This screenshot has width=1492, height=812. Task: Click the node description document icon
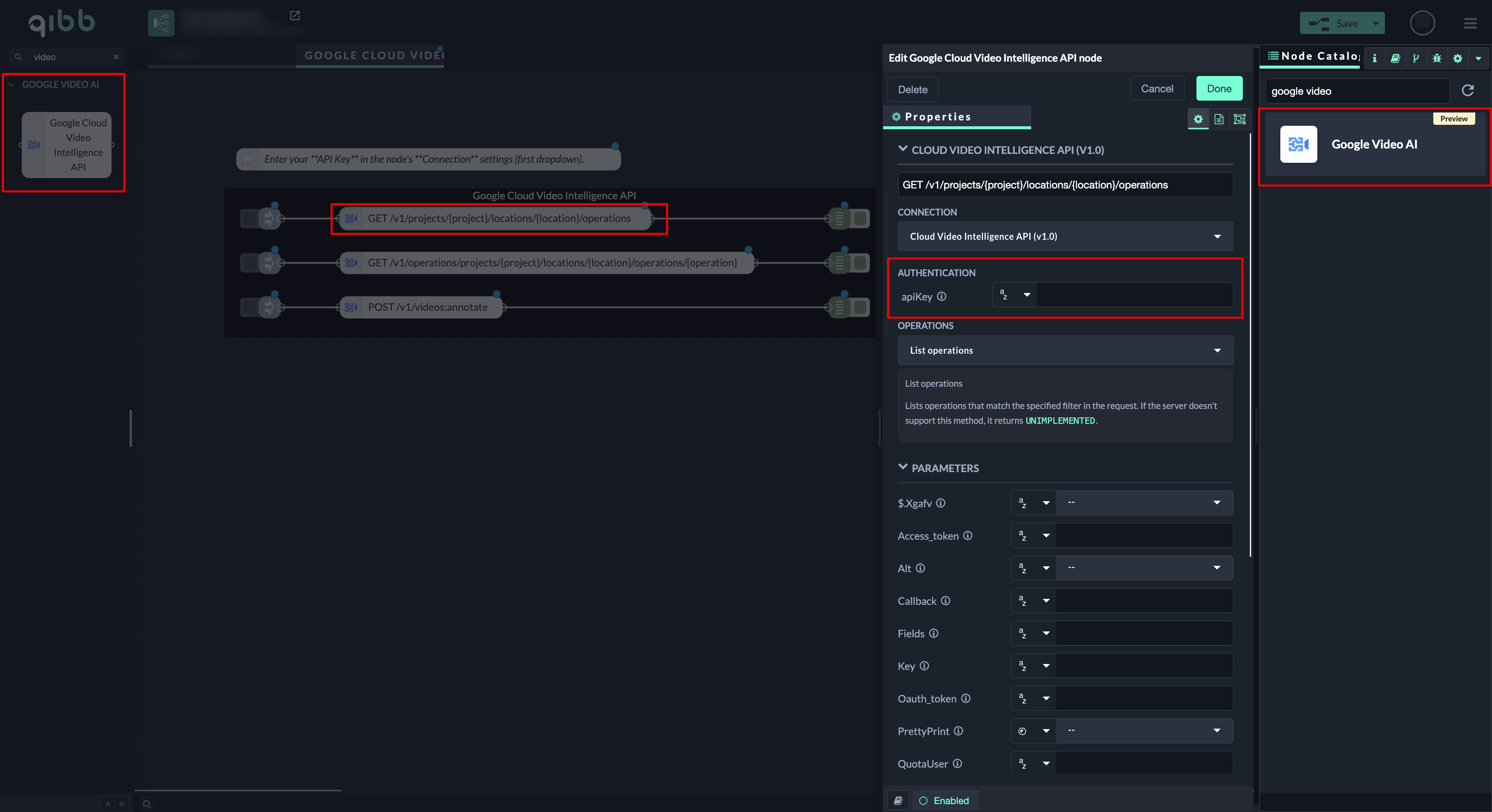pos(1219,119)
